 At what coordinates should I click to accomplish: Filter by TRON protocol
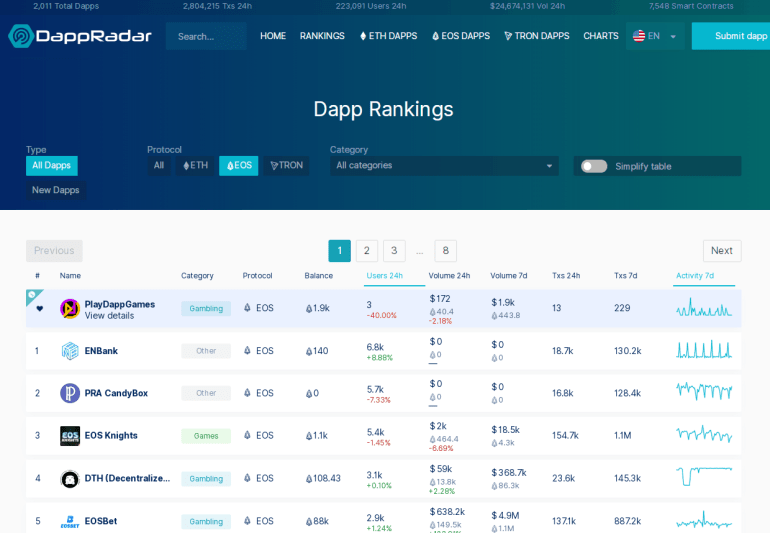[x=286, y=166]
